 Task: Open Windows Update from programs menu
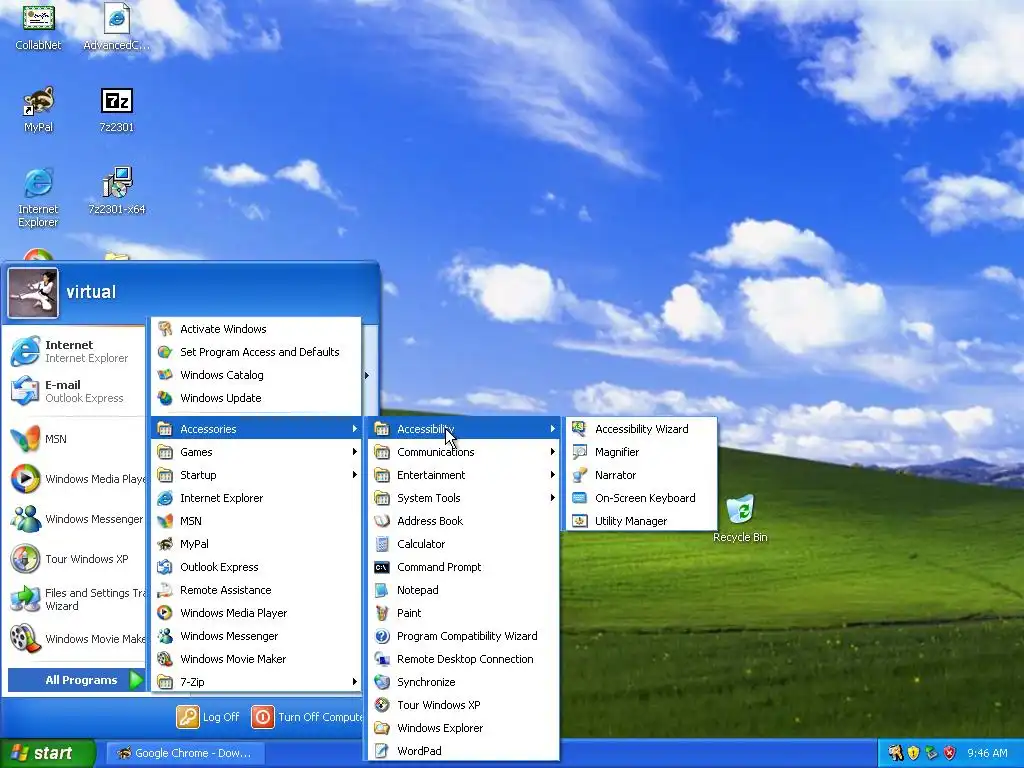256,398
